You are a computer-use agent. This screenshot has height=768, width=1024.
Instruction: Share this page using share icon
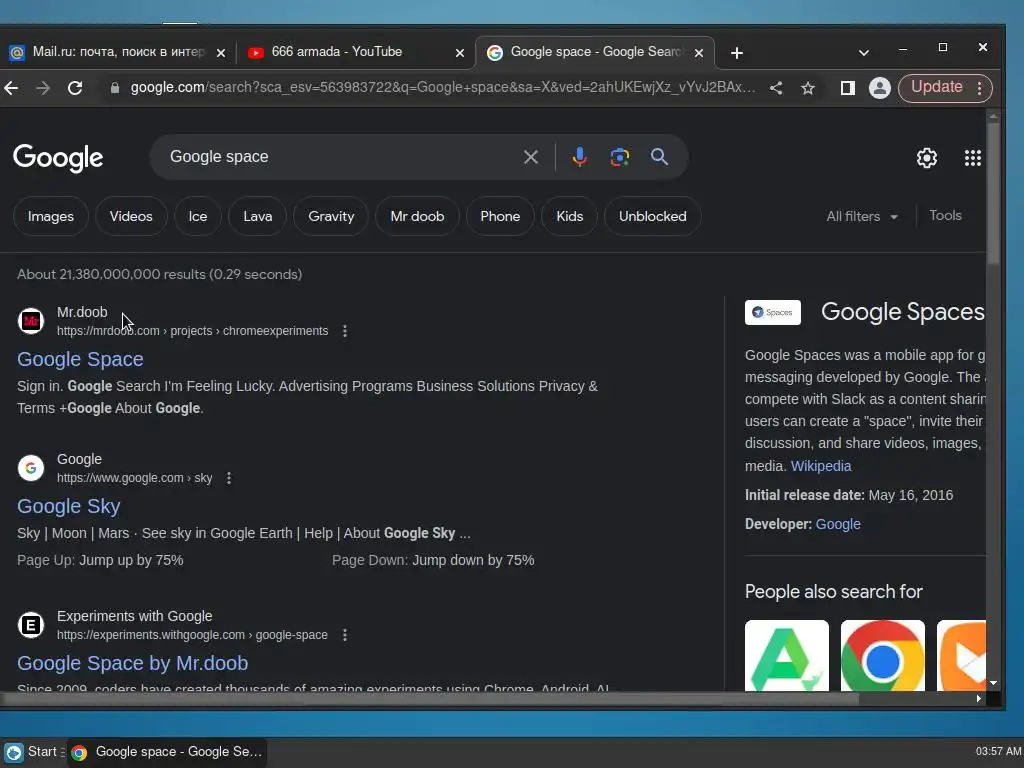click(776, 88)
